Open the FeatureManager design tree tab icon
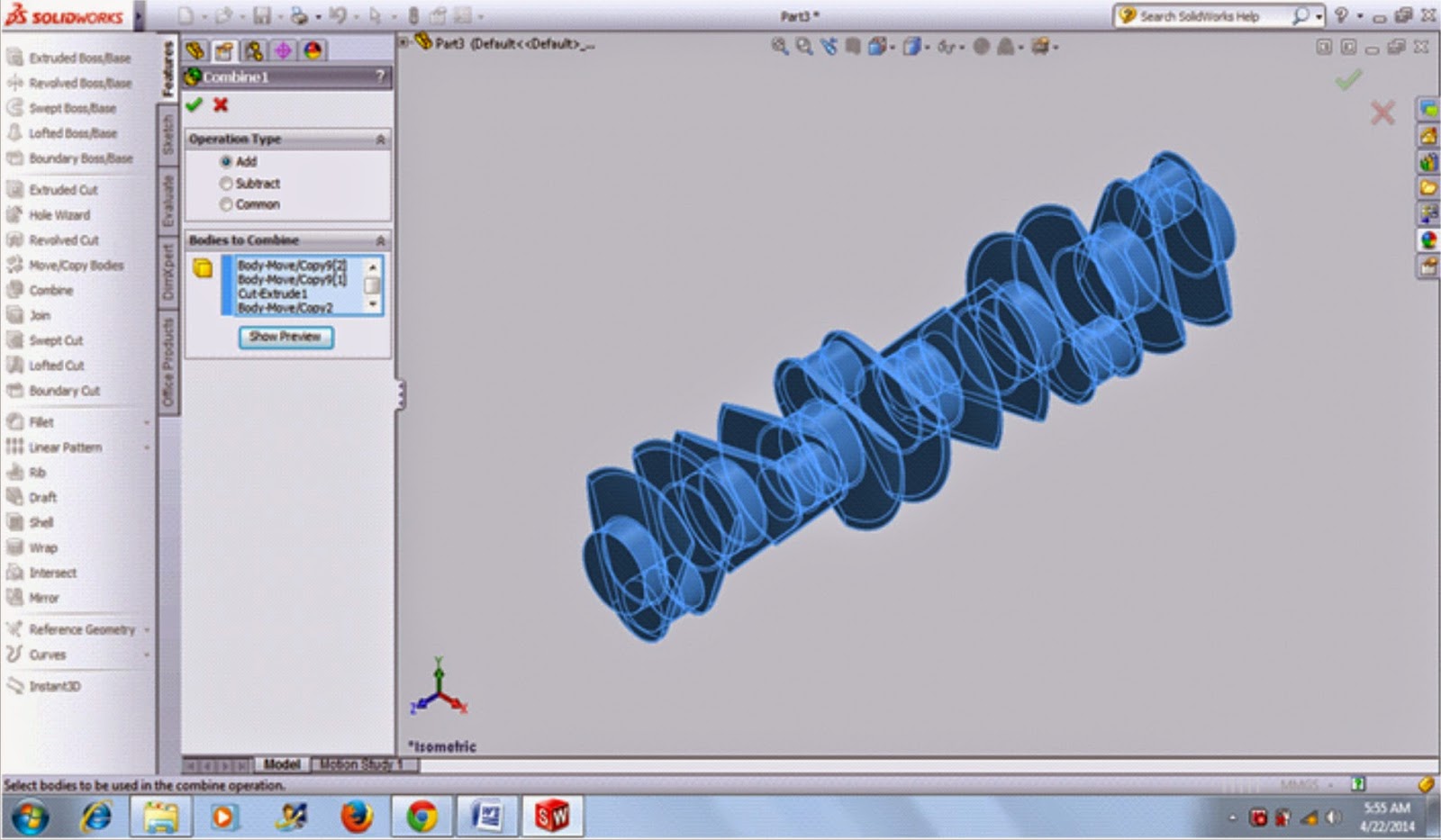 tap(195, 50)
